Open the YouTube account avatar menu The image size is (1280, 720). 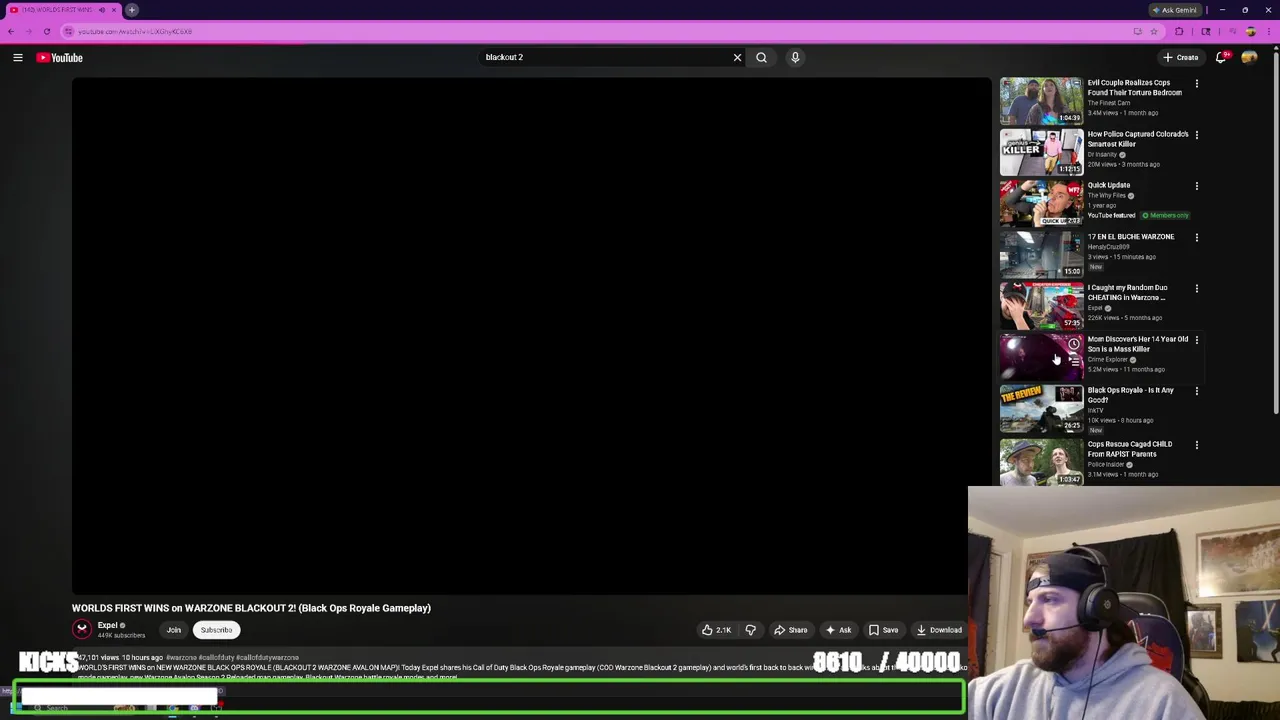[1249, 58]
